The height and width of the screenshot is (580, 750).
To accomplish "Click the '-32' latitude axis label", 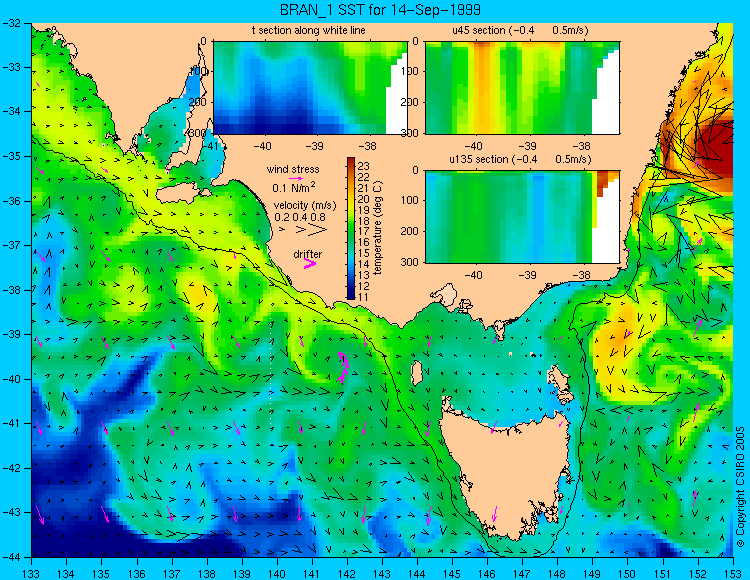I will click(11, 23).
